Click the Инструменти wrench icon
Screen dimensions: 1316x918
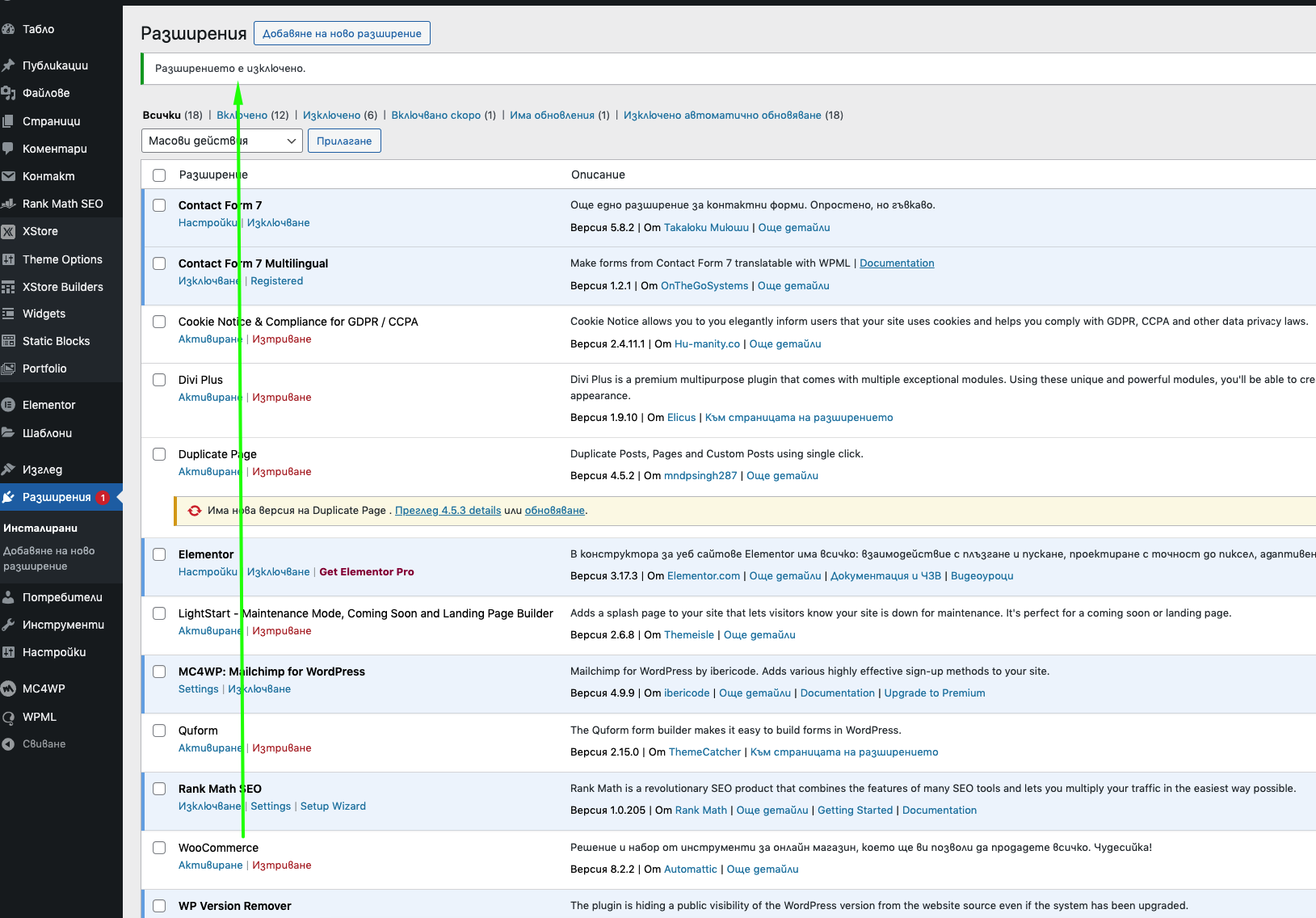click(x=8, y=625)
